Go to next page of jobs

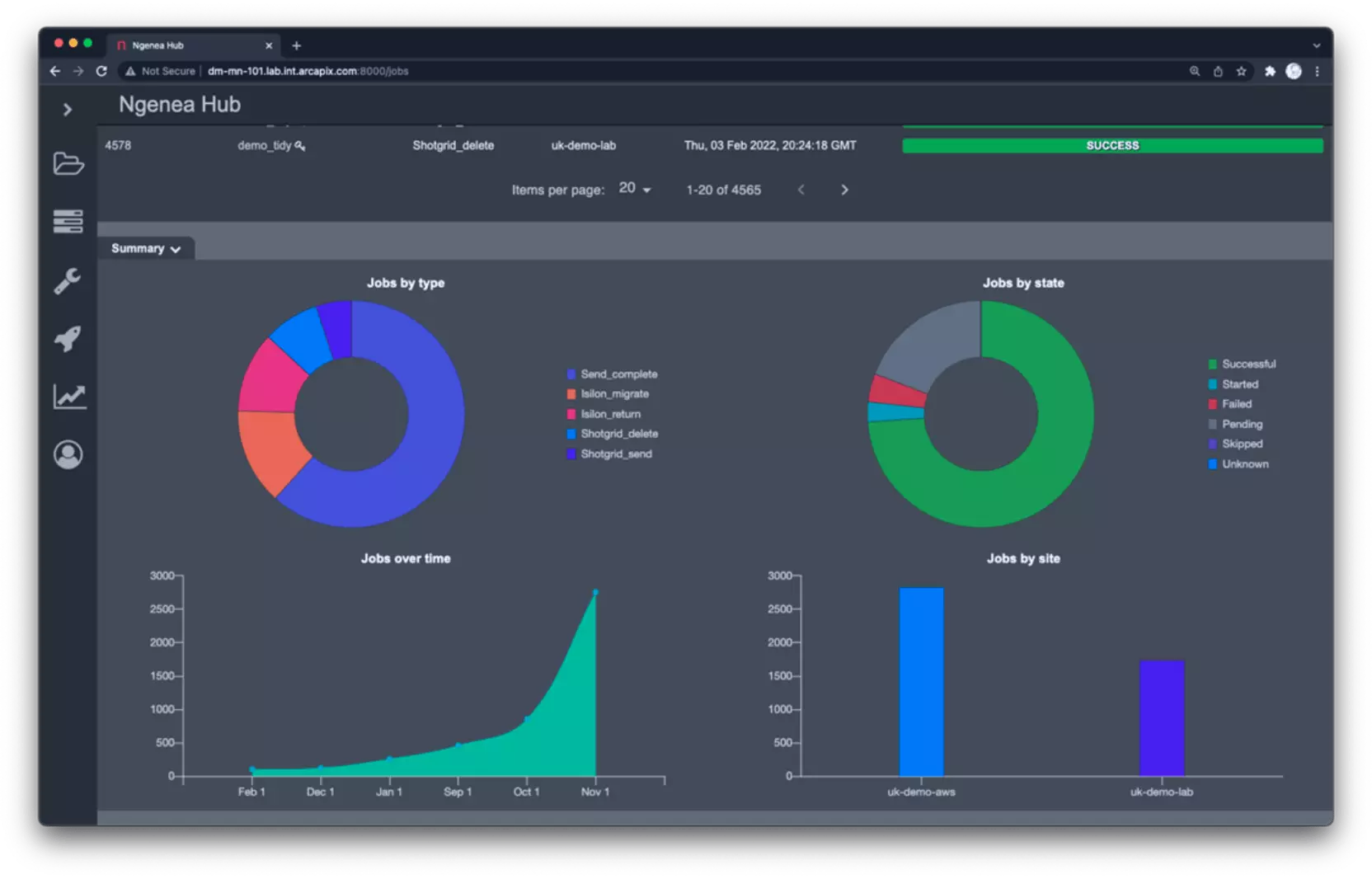[x=844, y=190]
